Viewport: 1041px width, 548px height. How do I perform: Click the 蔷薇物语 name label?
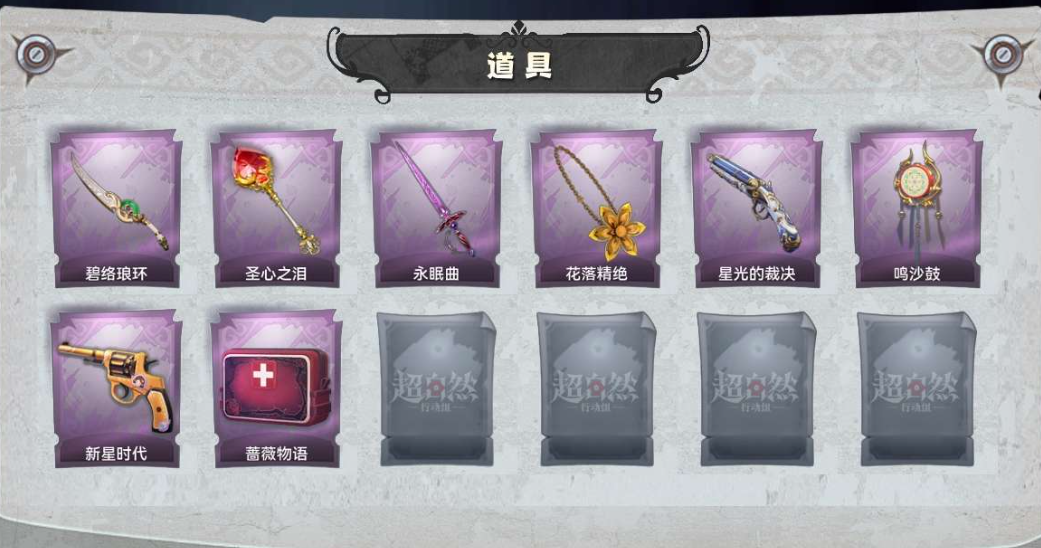point(276,453)
